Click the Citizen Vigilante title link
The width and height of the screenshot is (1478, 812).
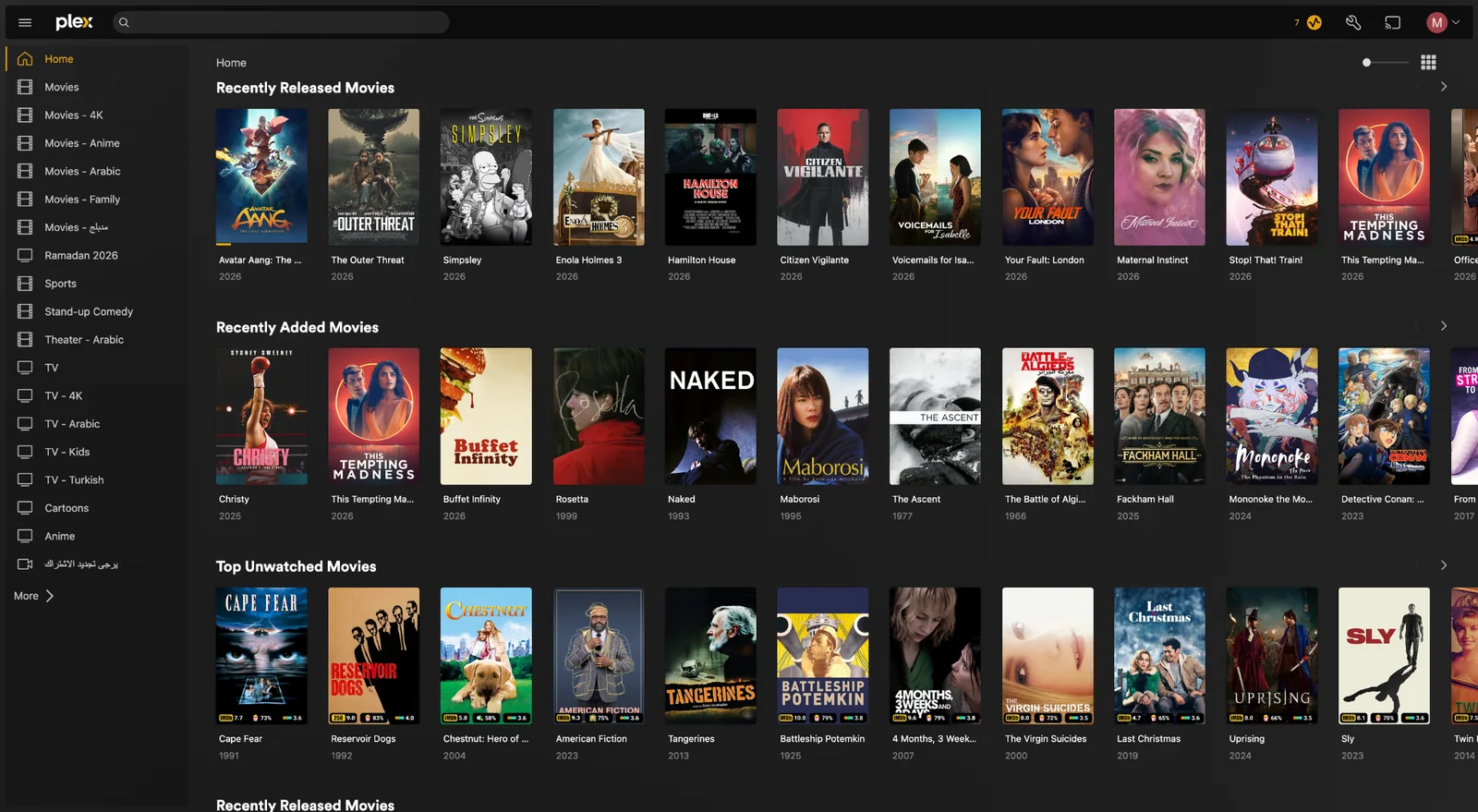click(814, 261)
